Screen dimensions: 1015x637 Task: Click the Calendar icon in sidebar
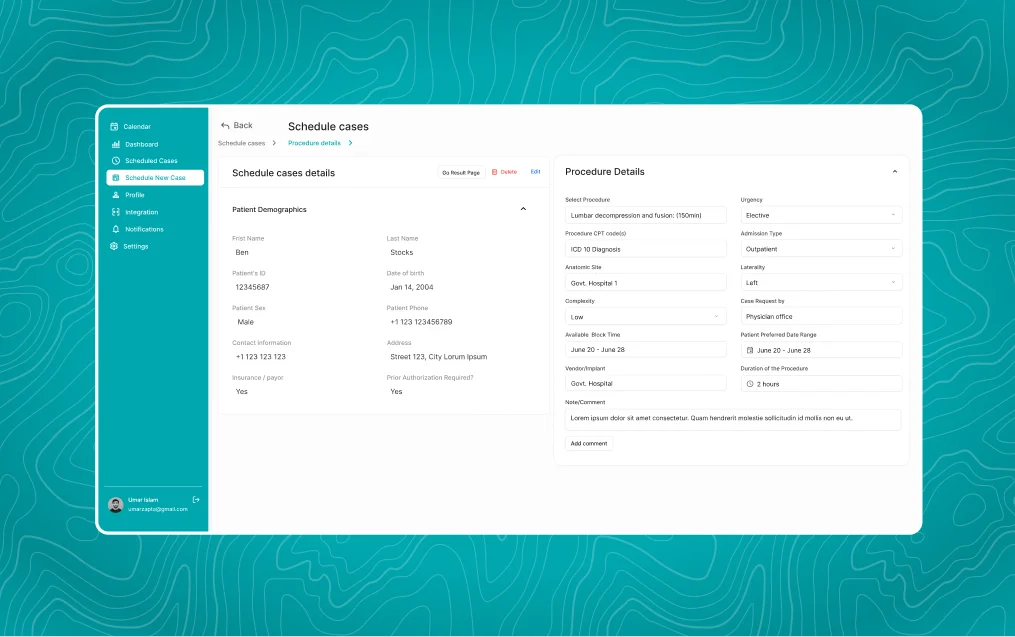pyautogui.click(x=114, y=126)
